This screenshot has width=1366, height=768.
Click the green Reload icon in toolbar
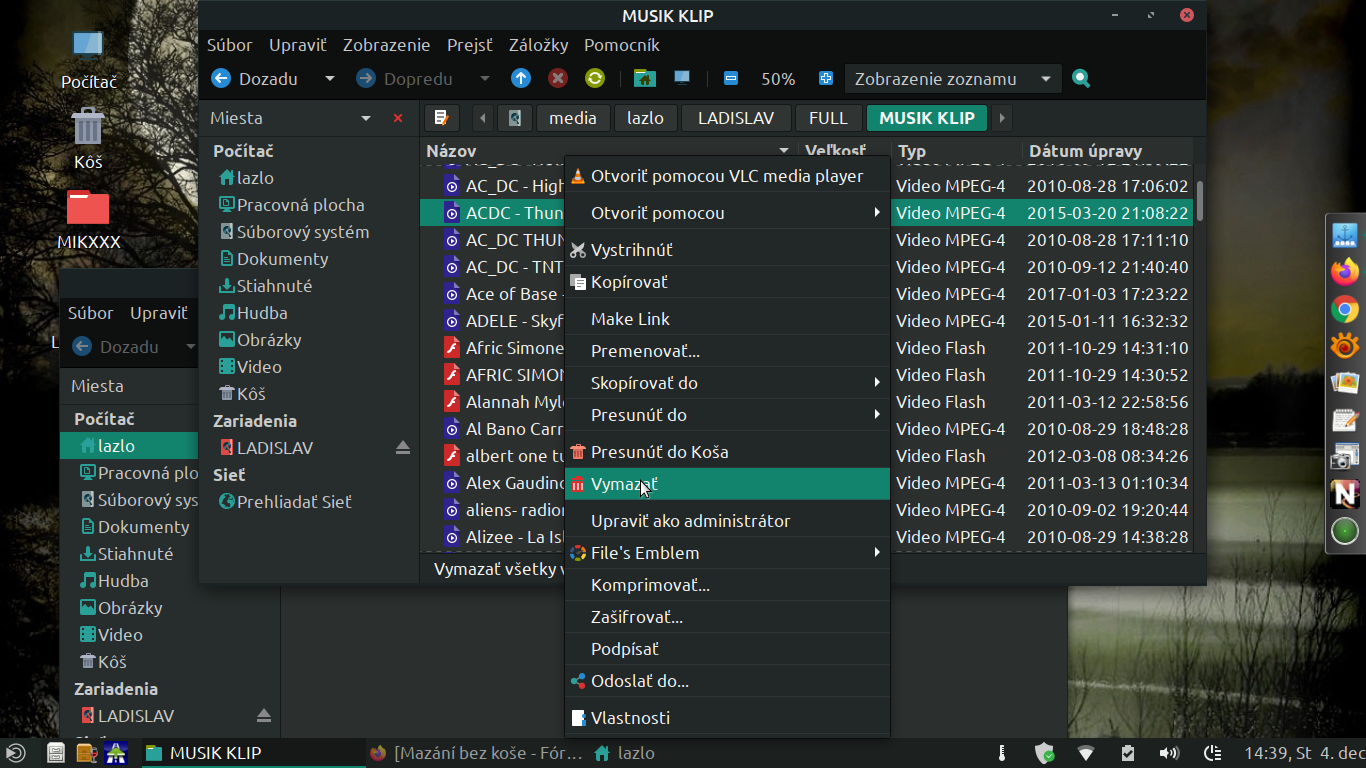pos(595,79)
